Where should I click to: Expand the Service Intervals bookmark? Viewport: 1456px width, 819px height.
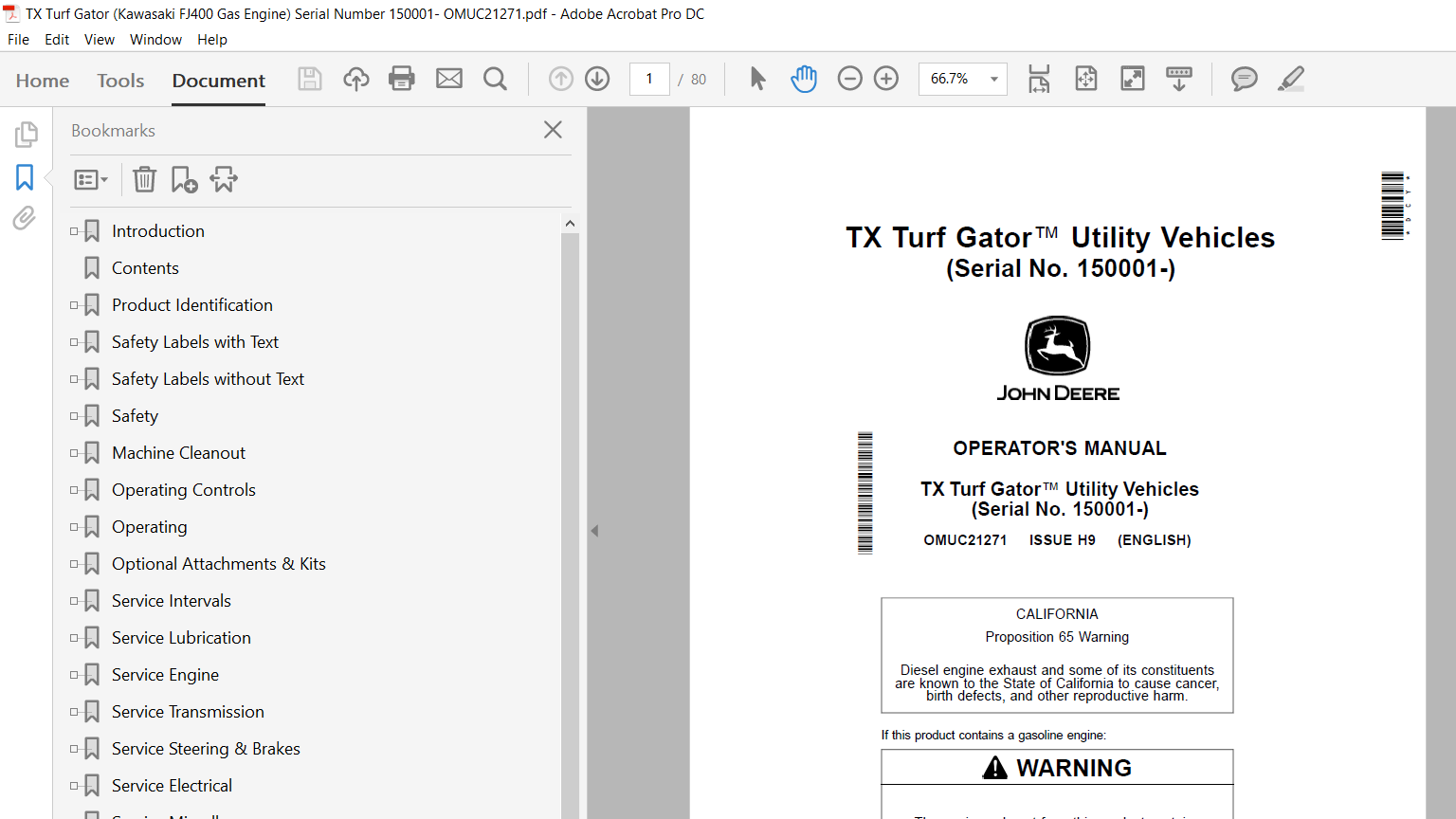(x=74, y=601)
